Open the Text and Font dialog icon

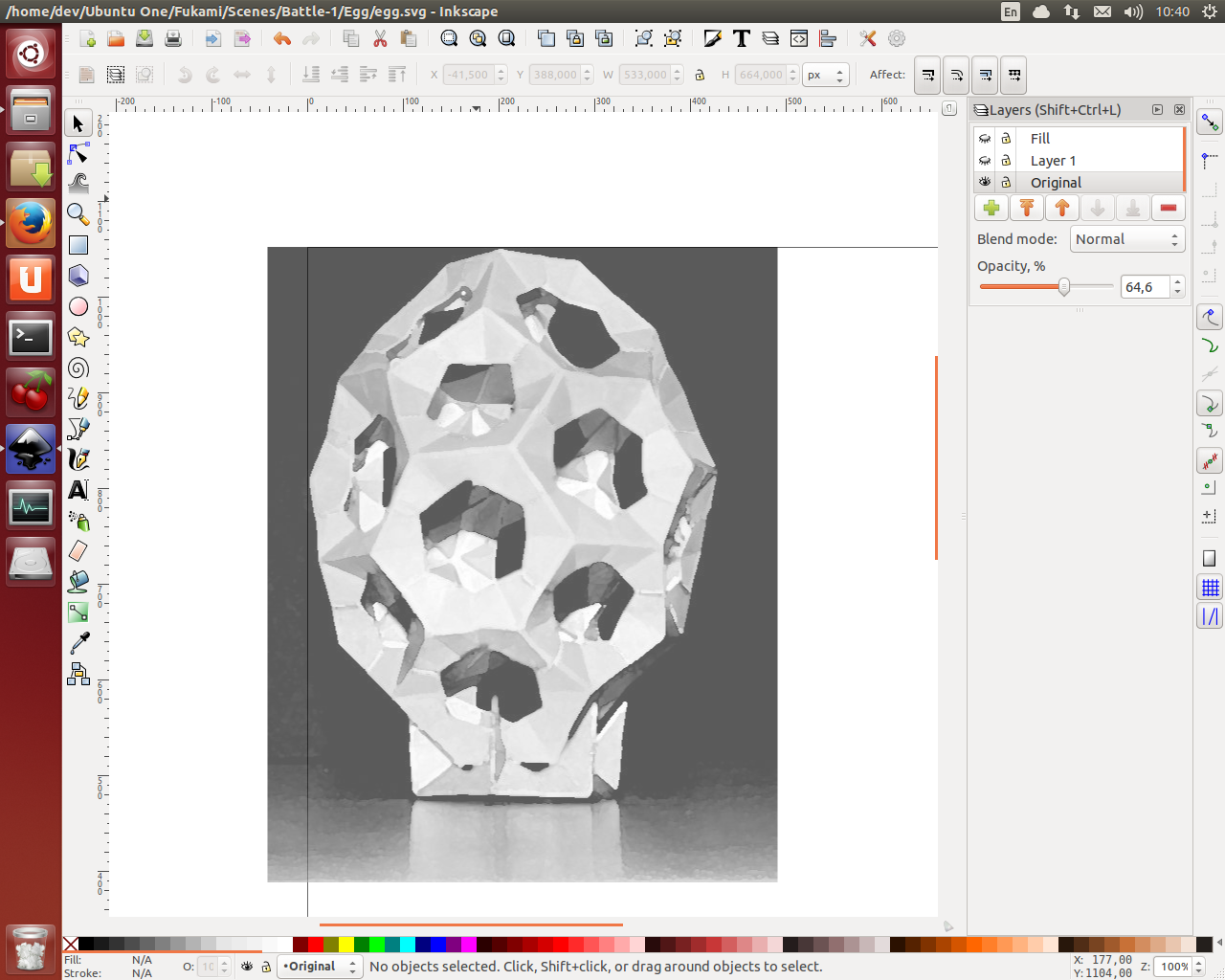[x=742, y=38]
